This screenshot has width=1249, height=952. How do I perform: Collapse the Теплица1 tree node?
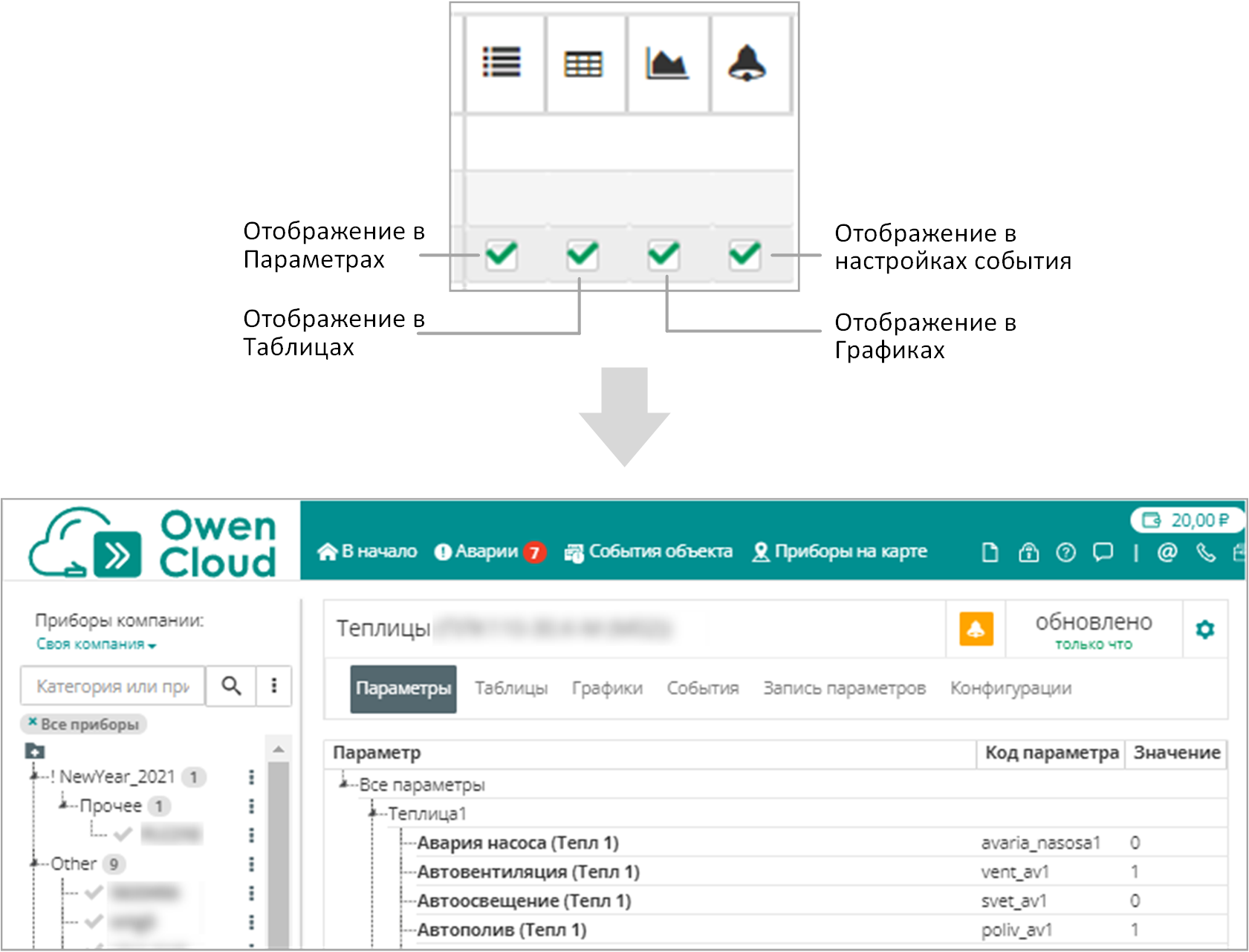[x=373, y=813]
